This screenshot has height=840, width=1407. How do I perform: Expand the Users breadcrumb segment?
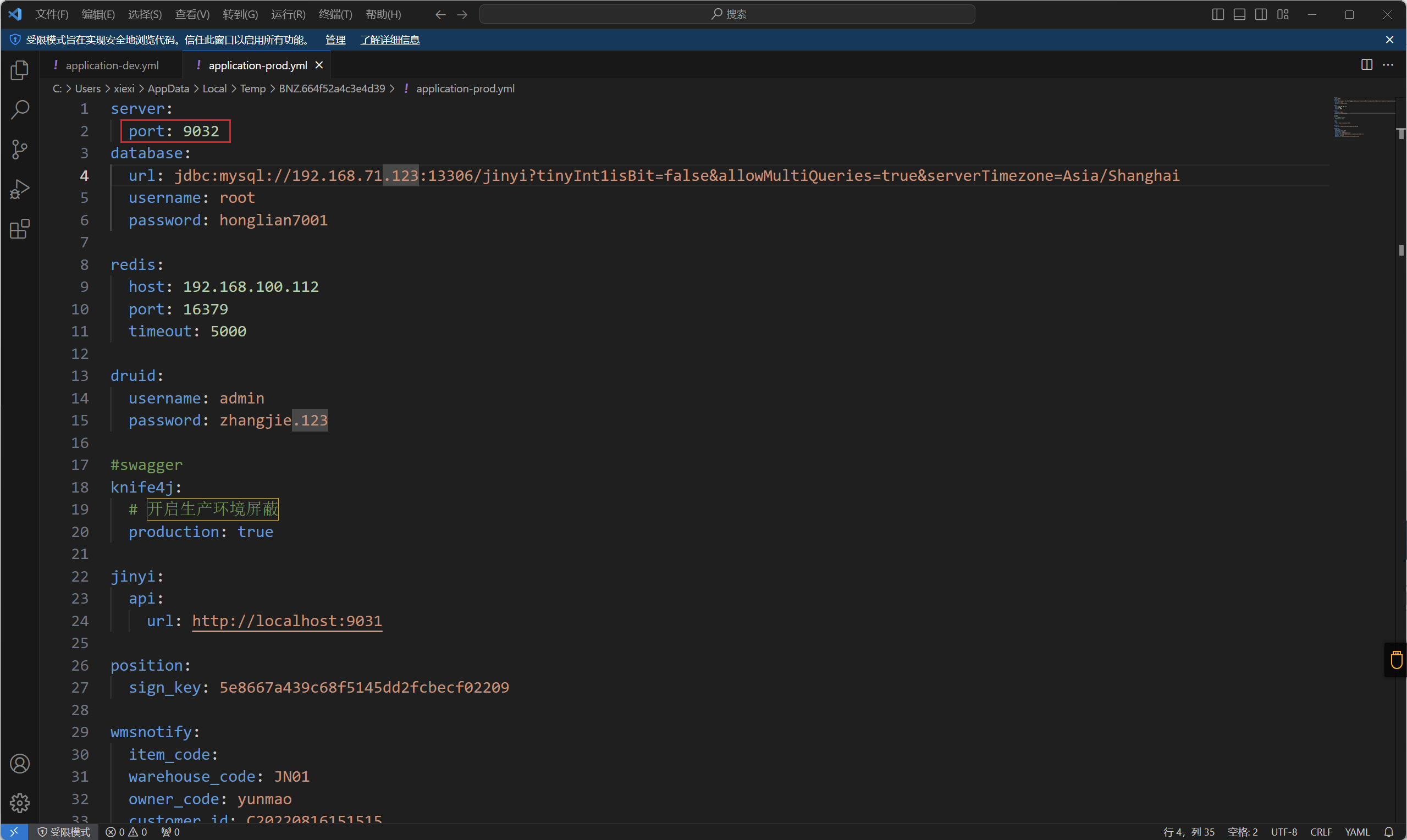coord(88,89)
